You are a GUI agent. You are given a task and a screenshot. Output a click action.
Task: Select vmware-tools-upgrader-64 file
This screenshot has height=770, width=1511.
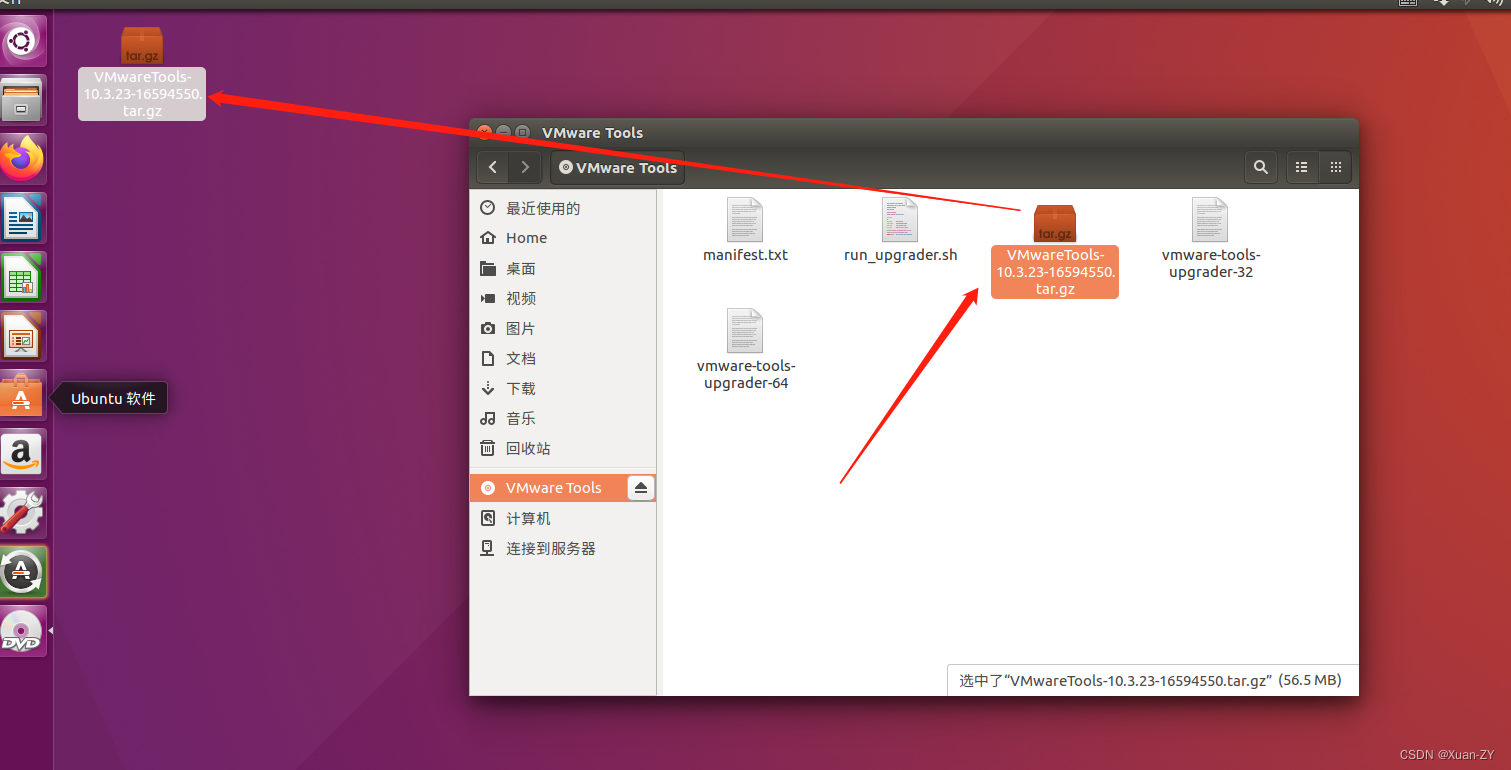click(x=746, y=350)
